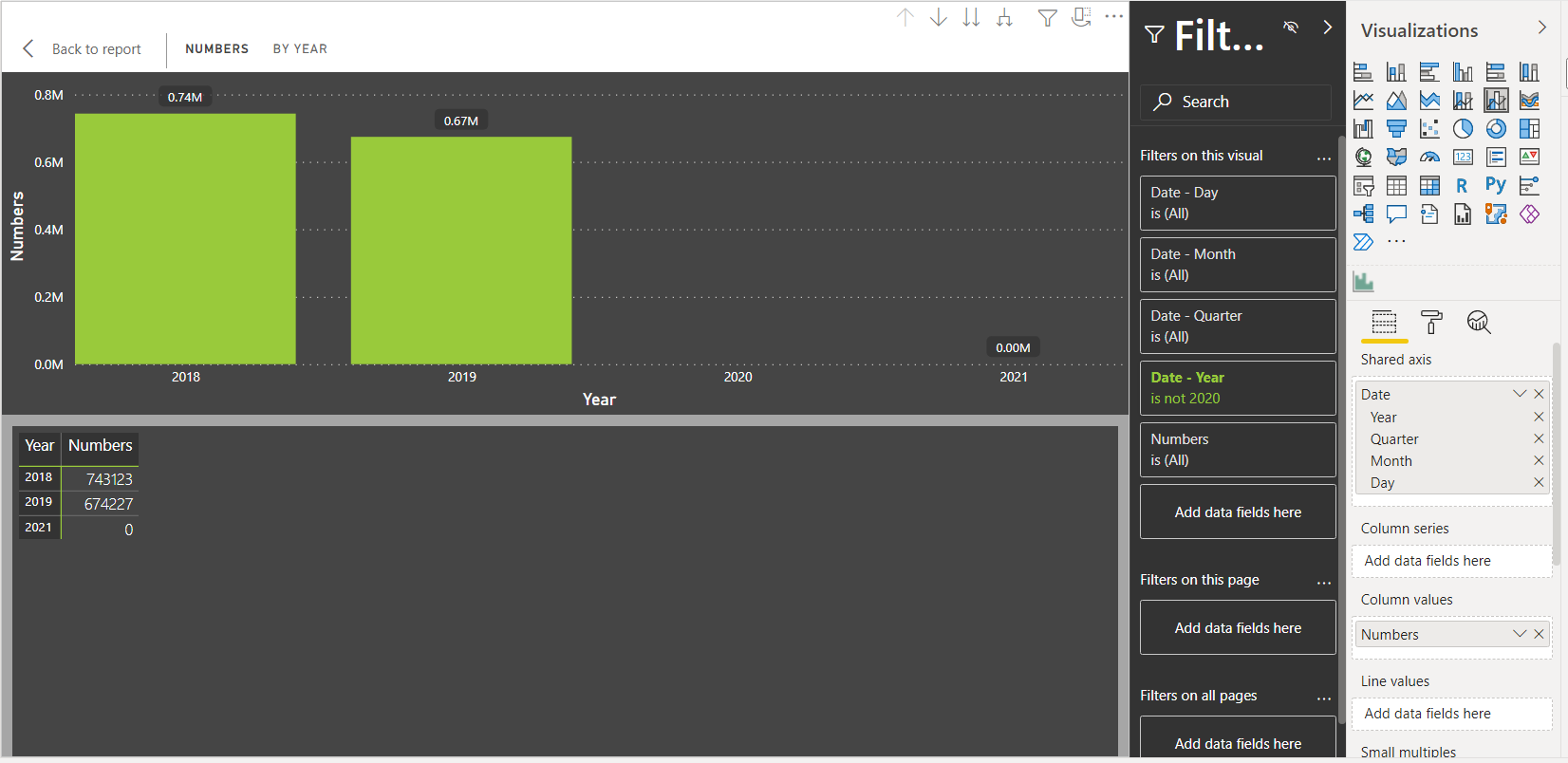Select the funnel chart visualization
Viewport: 1568px width, 763px height.
coord(1396,129)
